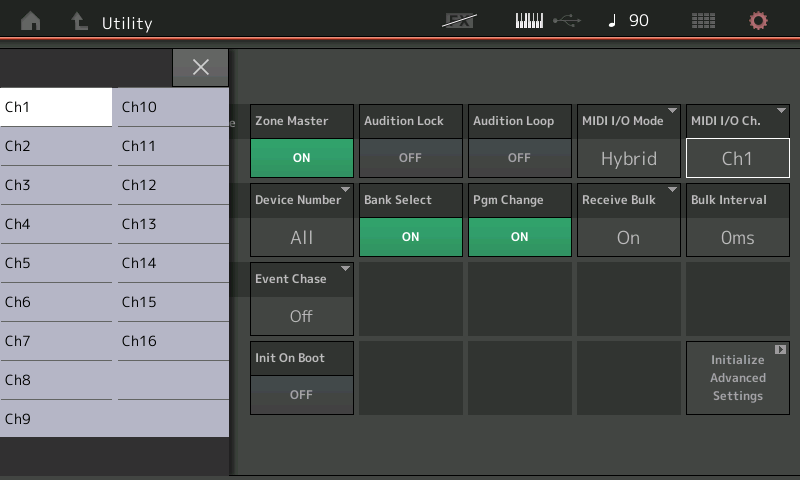The image size is (800, 480).
Task: Disable Bank Select reception
Action: point(410,237)
